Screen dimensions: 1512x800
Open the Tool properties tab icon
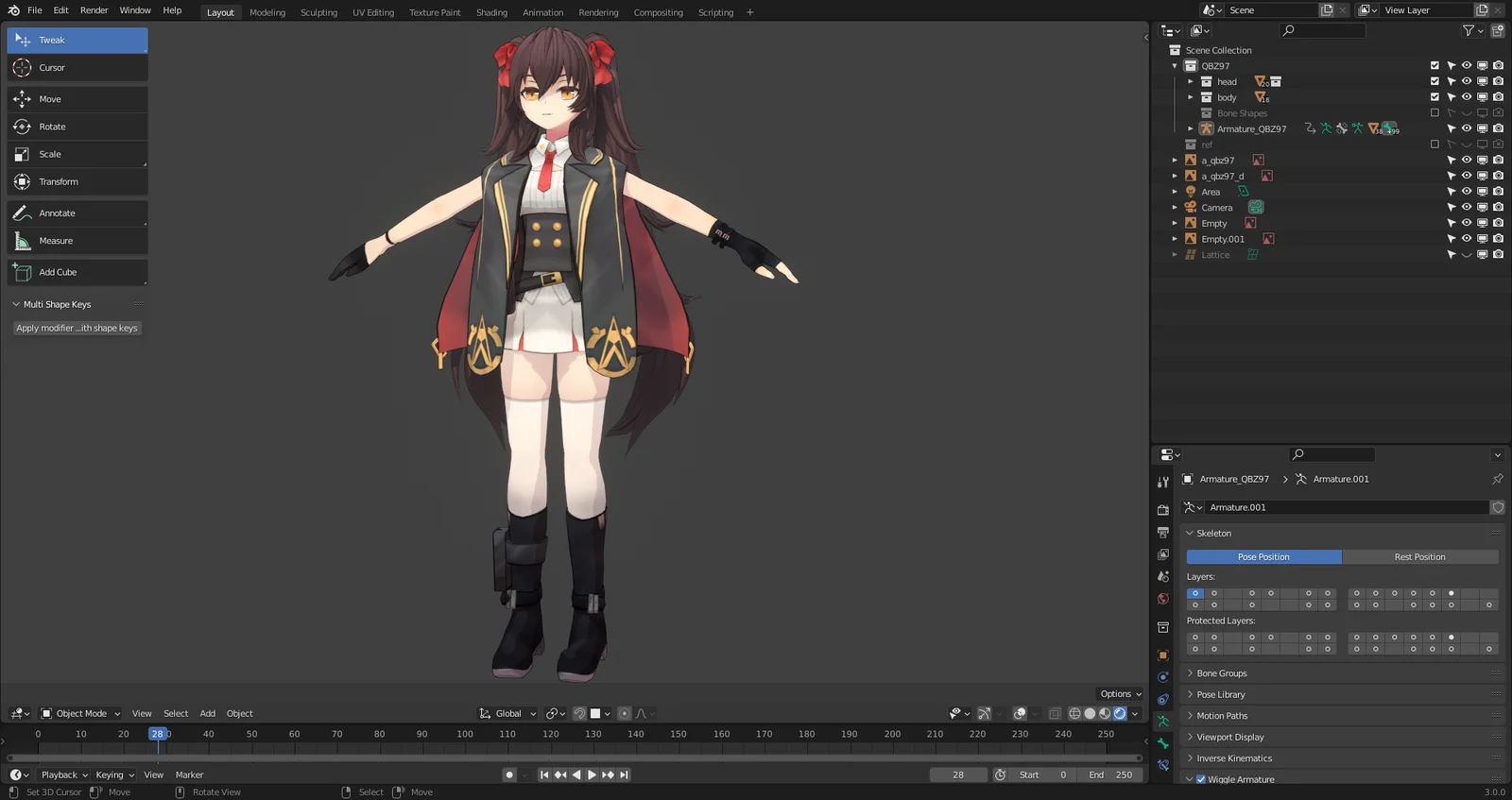[x=1163, y=482]
